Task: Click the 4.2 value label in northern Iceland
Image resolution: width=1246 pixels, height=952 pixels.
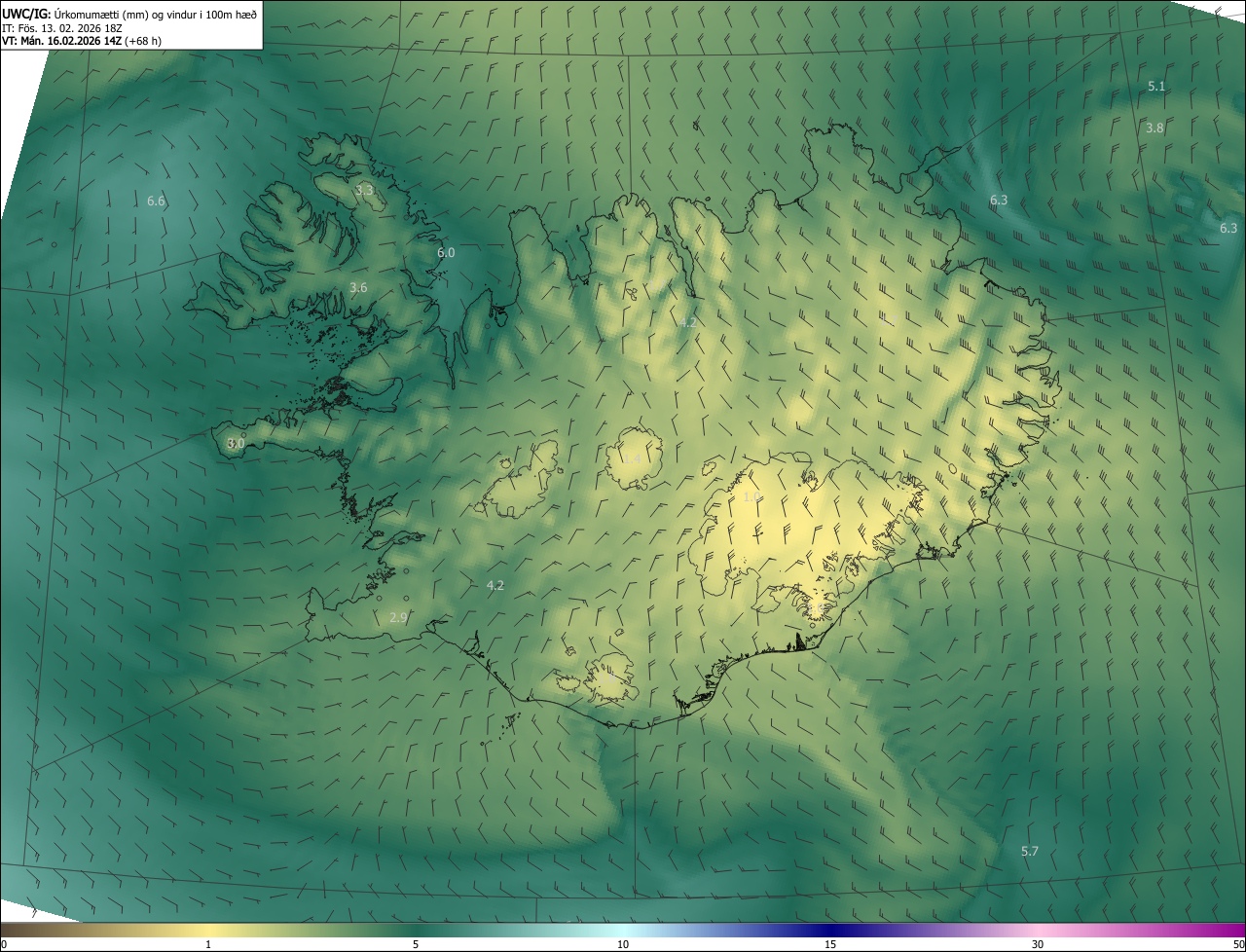Action: (x=687, y=322)
